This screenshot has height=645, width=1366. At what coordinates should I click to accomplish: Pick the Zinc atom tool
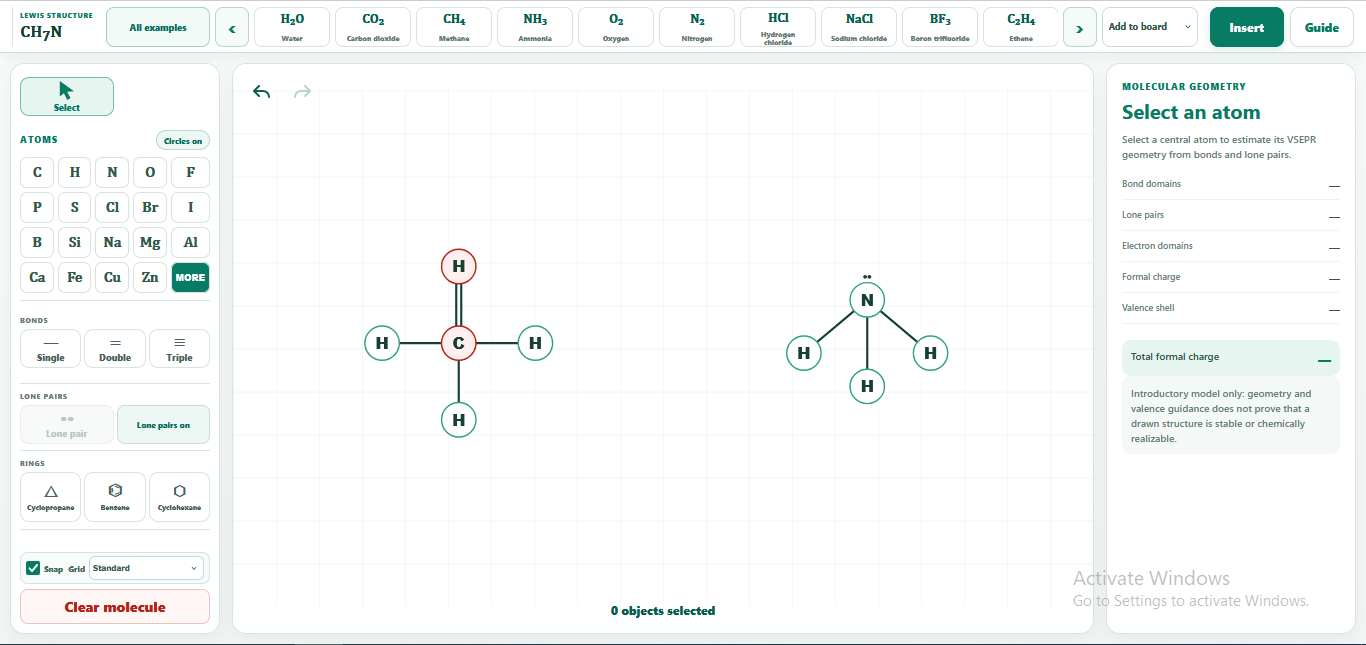(150, 277)
